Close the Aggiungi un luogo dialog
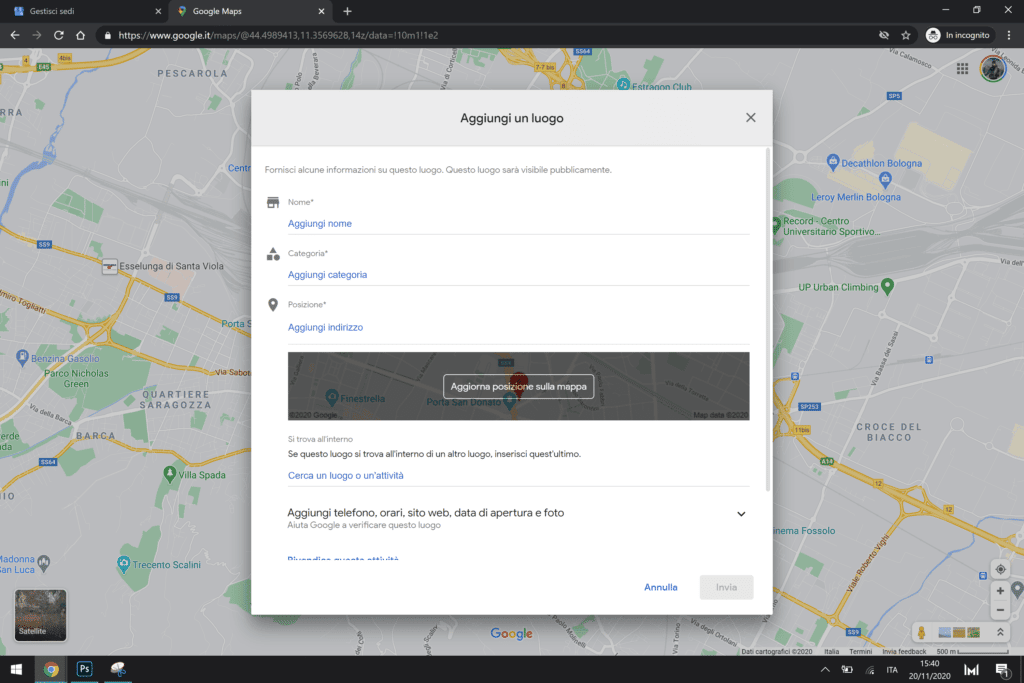The height and width of the screenshot is (683, 1024). 750,118
